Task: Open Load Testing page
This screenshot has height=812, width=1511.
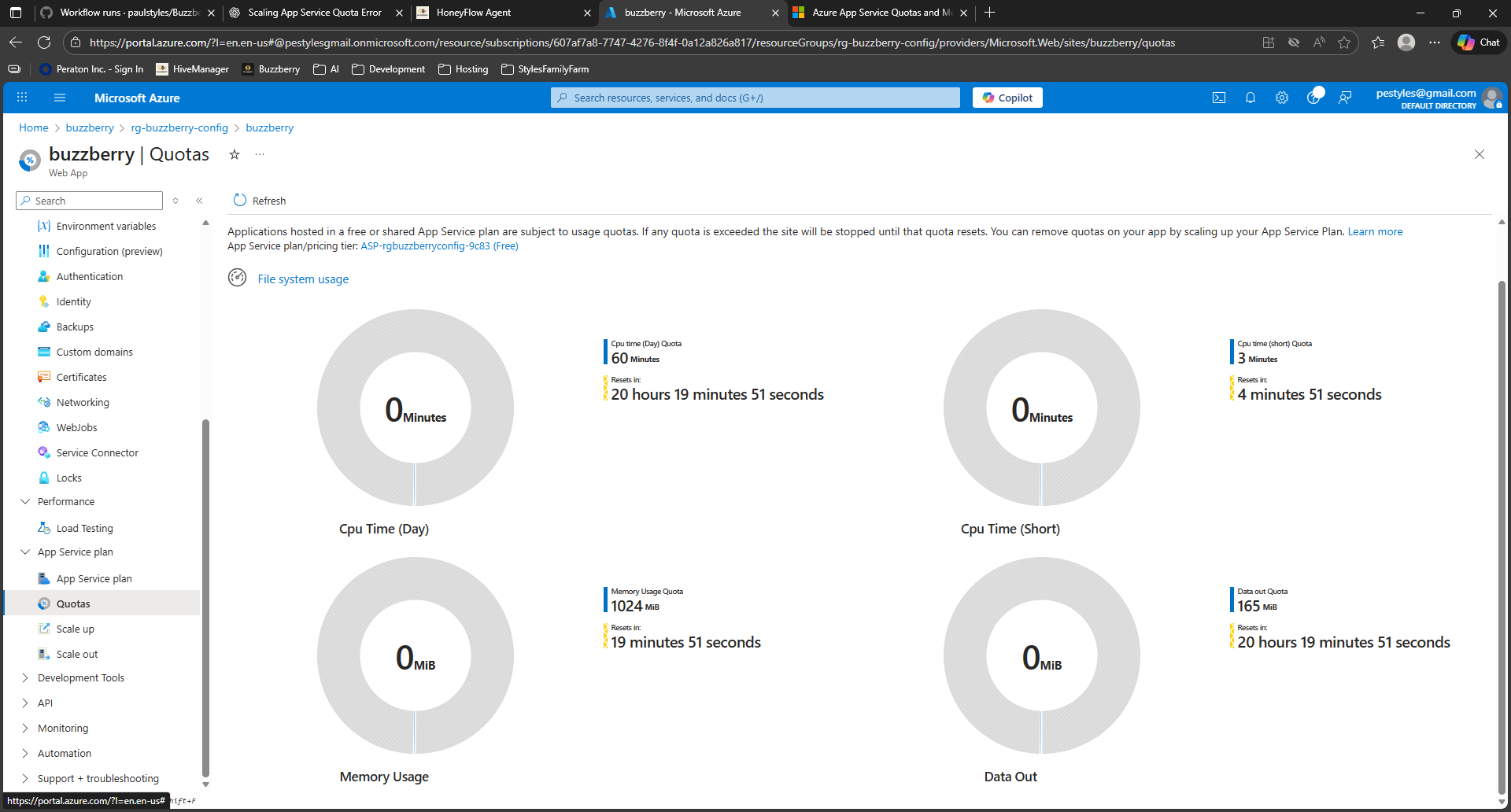Action: point(85,528)
